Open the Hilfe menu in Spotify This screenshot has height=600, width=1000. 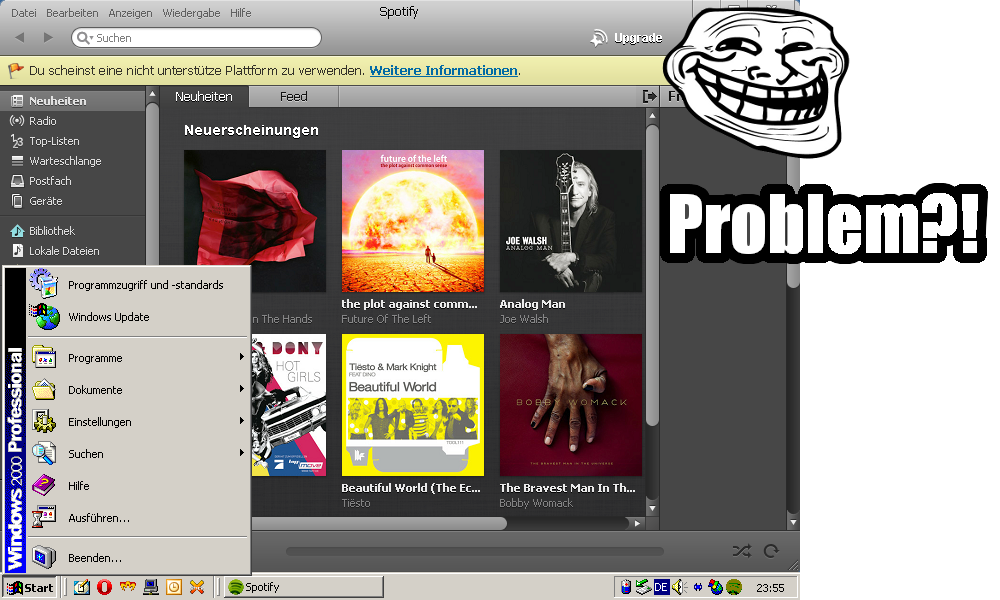tap(240, 13)
